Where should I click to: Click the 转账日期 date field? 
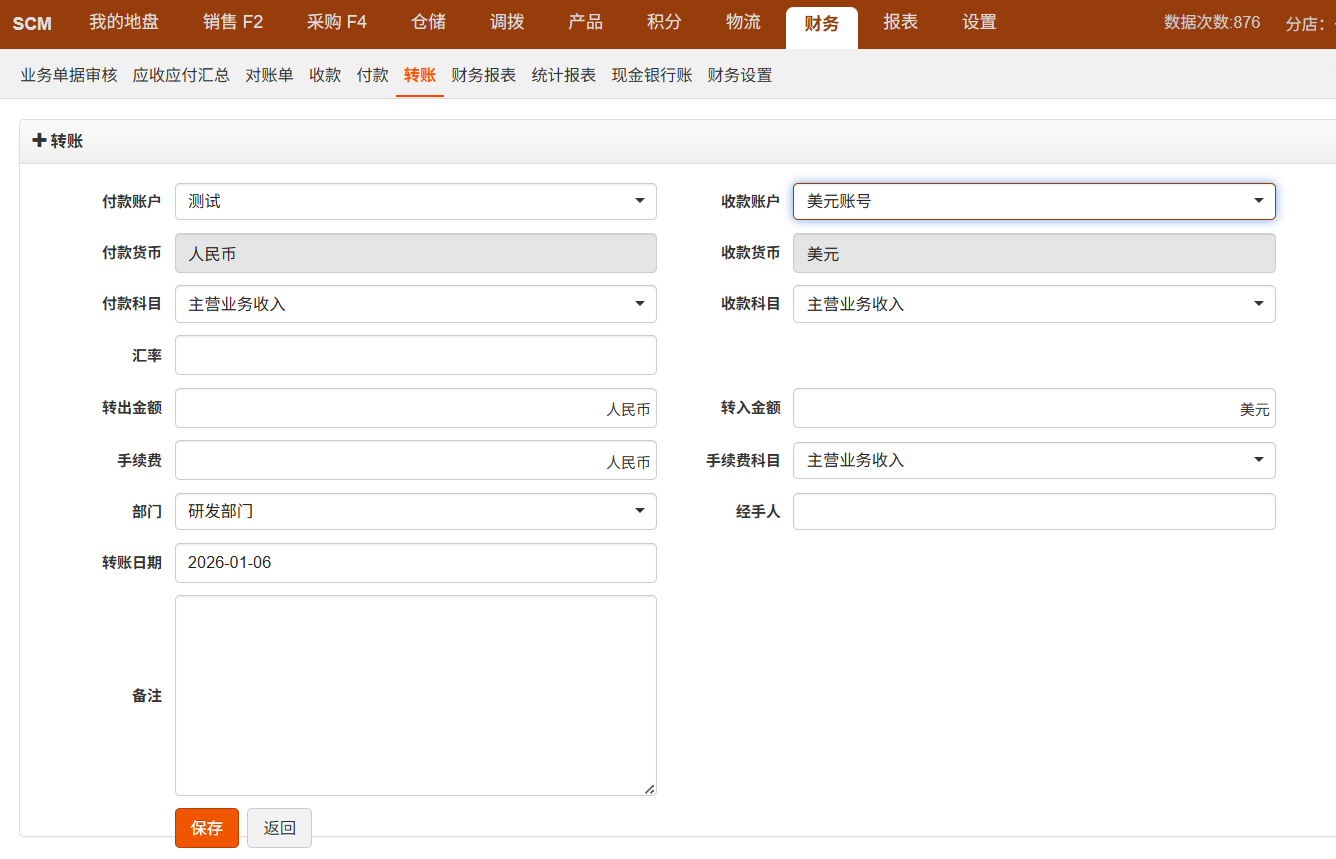coord(415,562)
